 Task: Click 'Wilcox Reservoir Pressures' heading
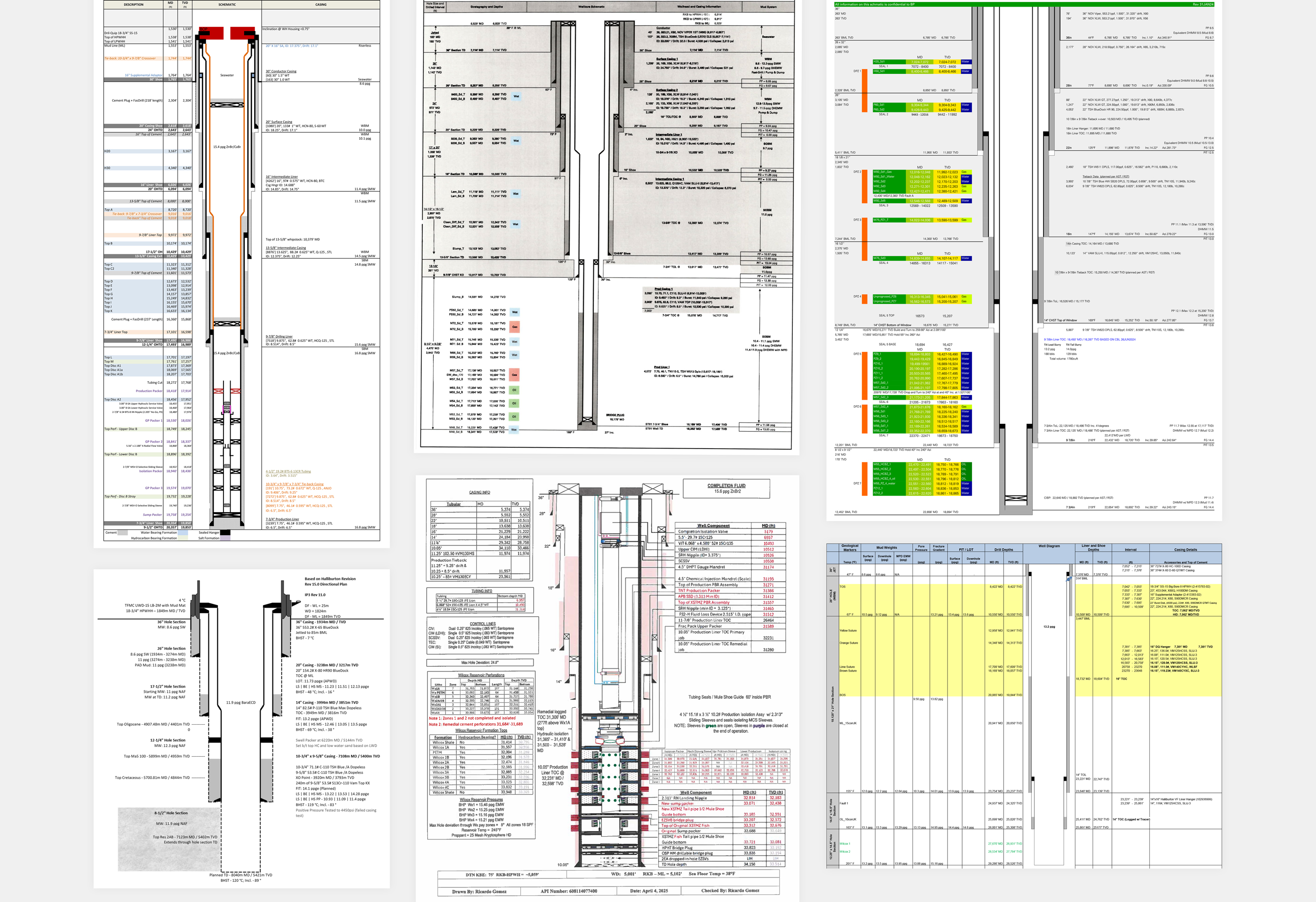pos(481,799)
